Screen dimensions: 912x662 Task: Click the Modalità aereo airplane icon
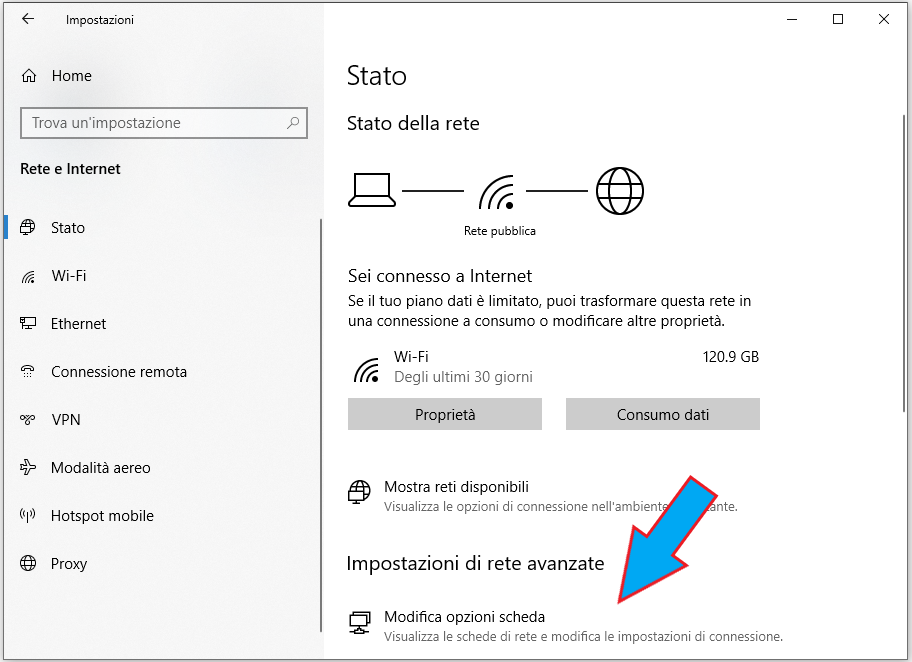pos(29,468)
